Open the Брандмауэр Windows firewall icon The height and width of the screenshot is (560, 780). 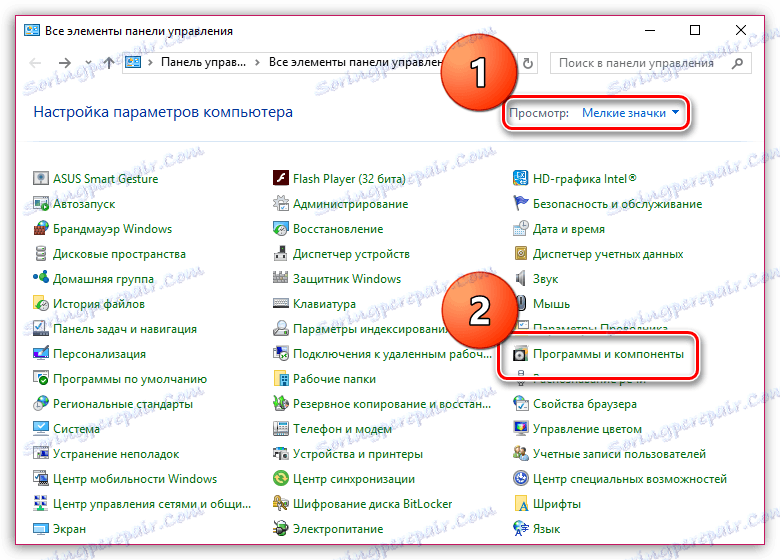pos(41,228)
